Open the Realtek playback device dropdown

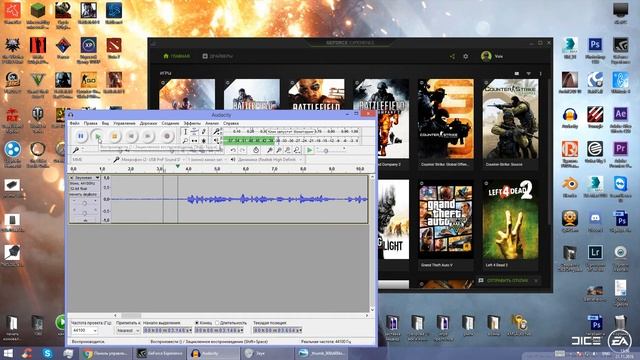[x=270, y=160]
